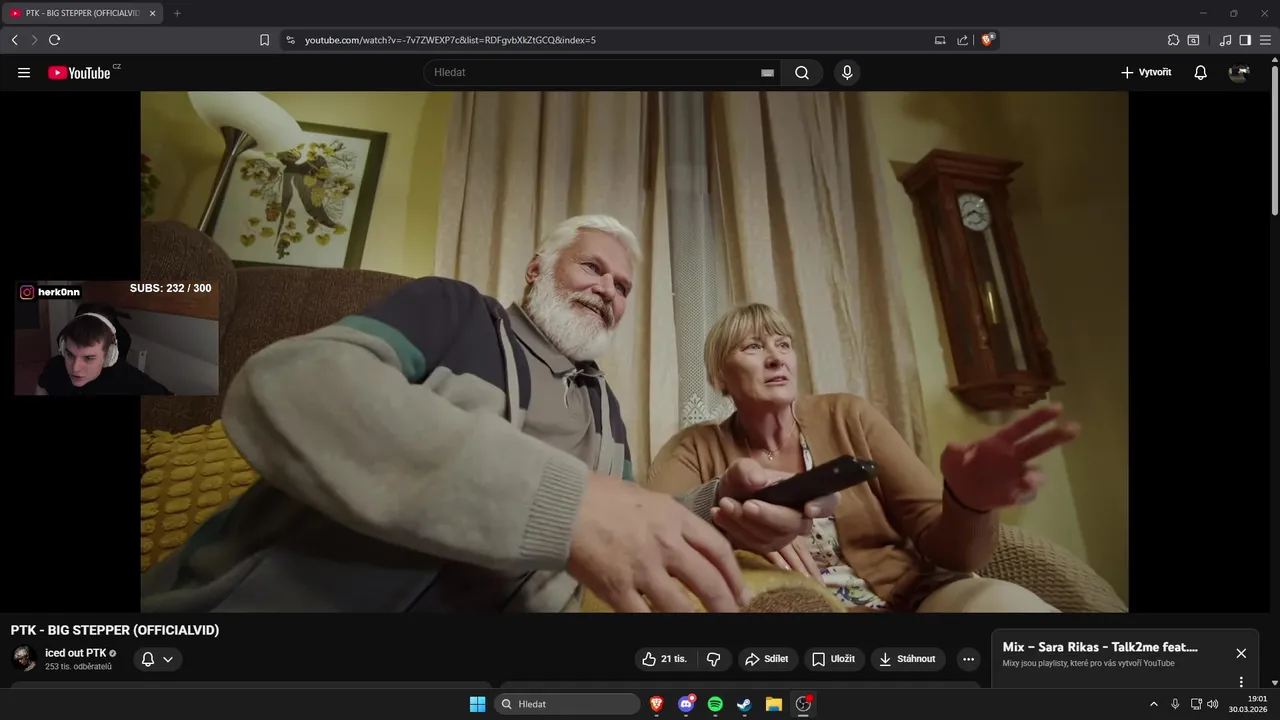Open the YouTube guide hamburger menu

[x=24, y=73]
